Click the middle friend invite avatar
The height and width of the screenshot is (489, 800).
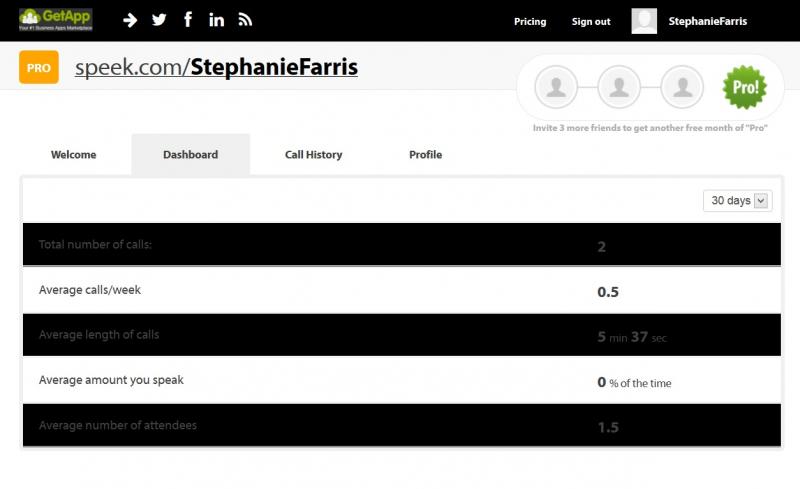[x=619, y=87]
